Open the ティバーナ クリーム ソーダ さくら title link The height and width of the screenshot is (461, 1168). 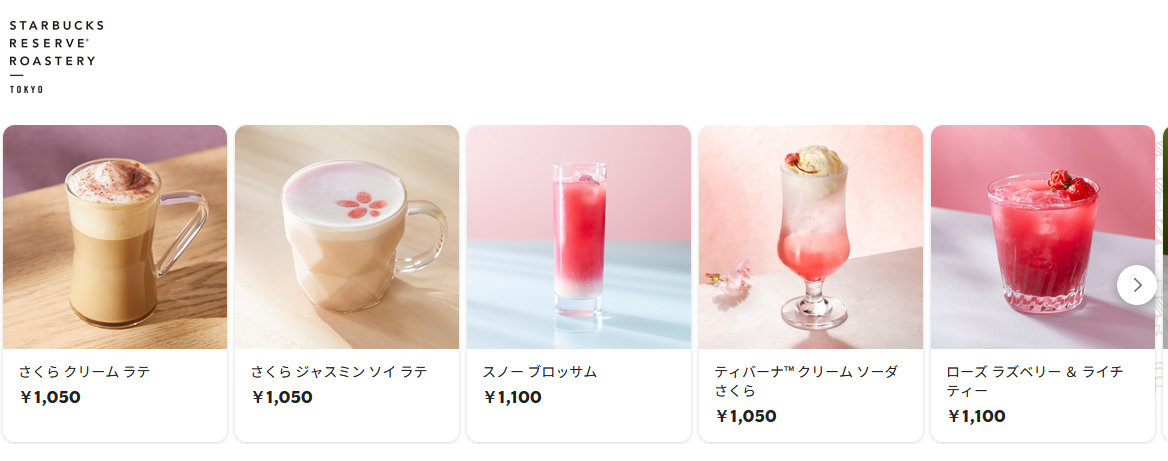tap(806, 381)
